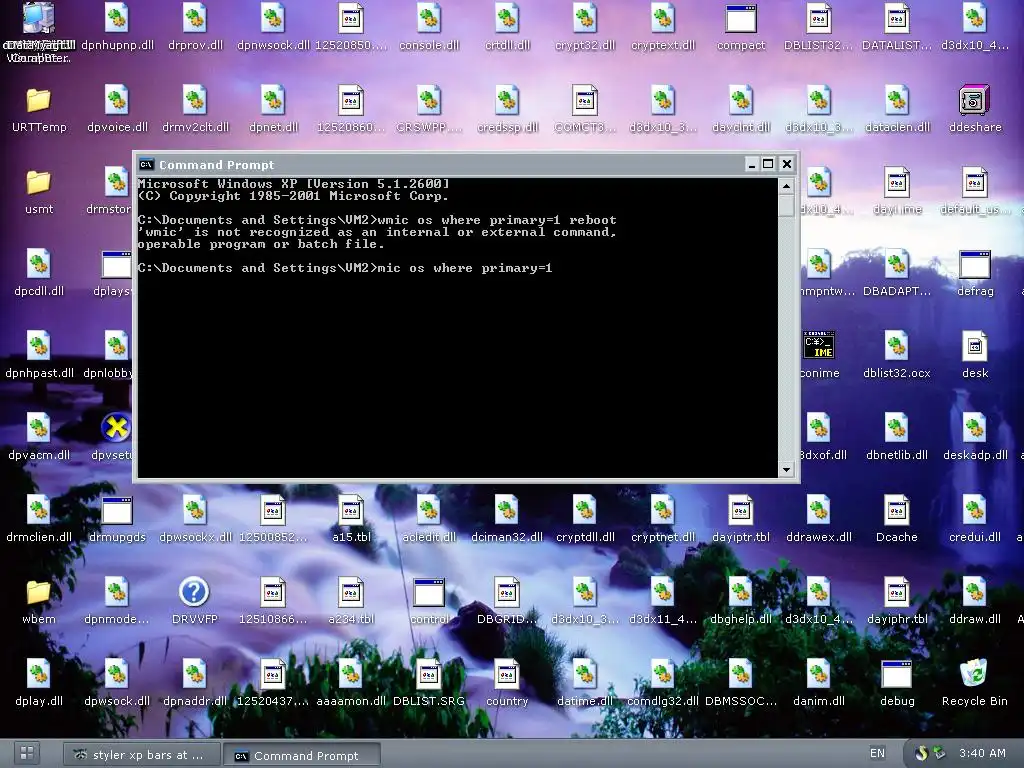This screenshot has width=1024, height=768.
Task: Open the Command Prompt title bar system icon
Action: (147, 165)
